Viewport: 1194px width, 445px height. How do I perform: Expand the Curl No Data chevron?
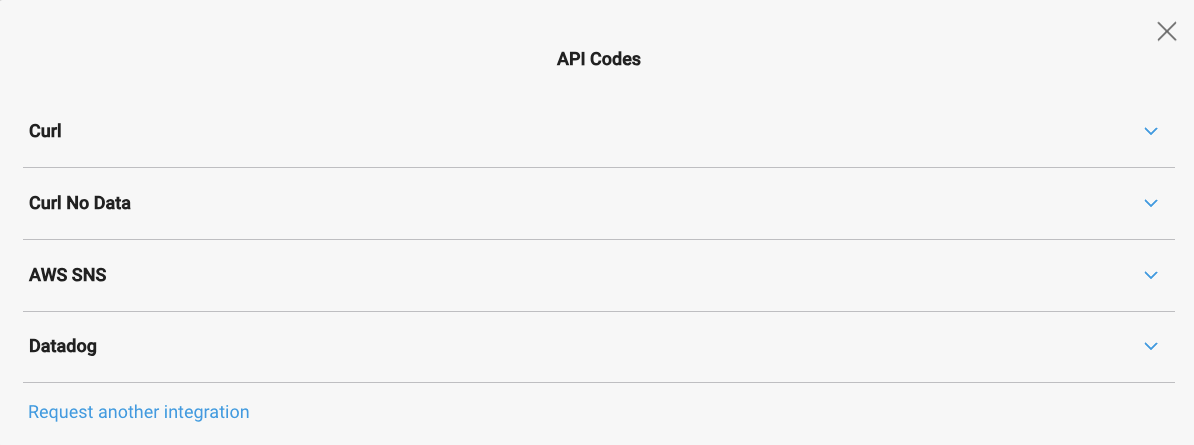click(1151, 203)
